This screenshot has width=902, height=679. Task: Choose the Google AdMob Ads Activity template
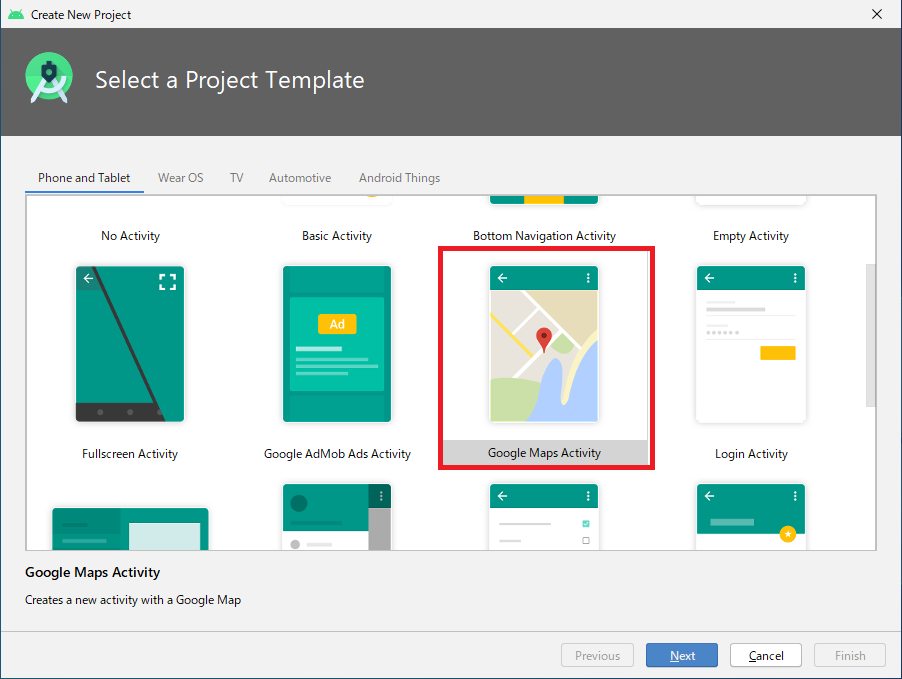click(x=337, y=344)
